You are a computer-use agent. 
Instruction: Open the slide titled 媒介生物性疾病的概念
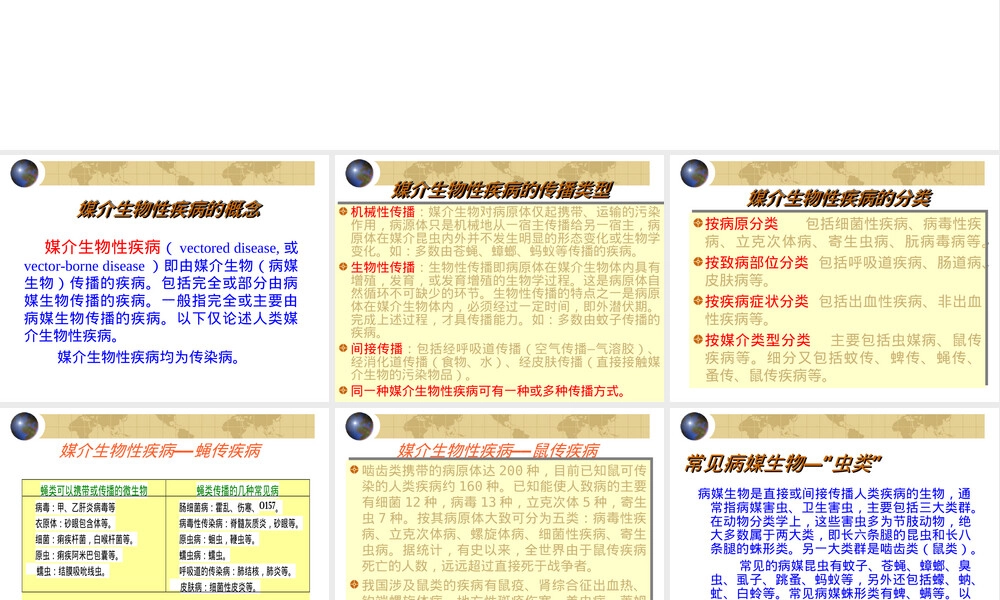coord(165,278)
